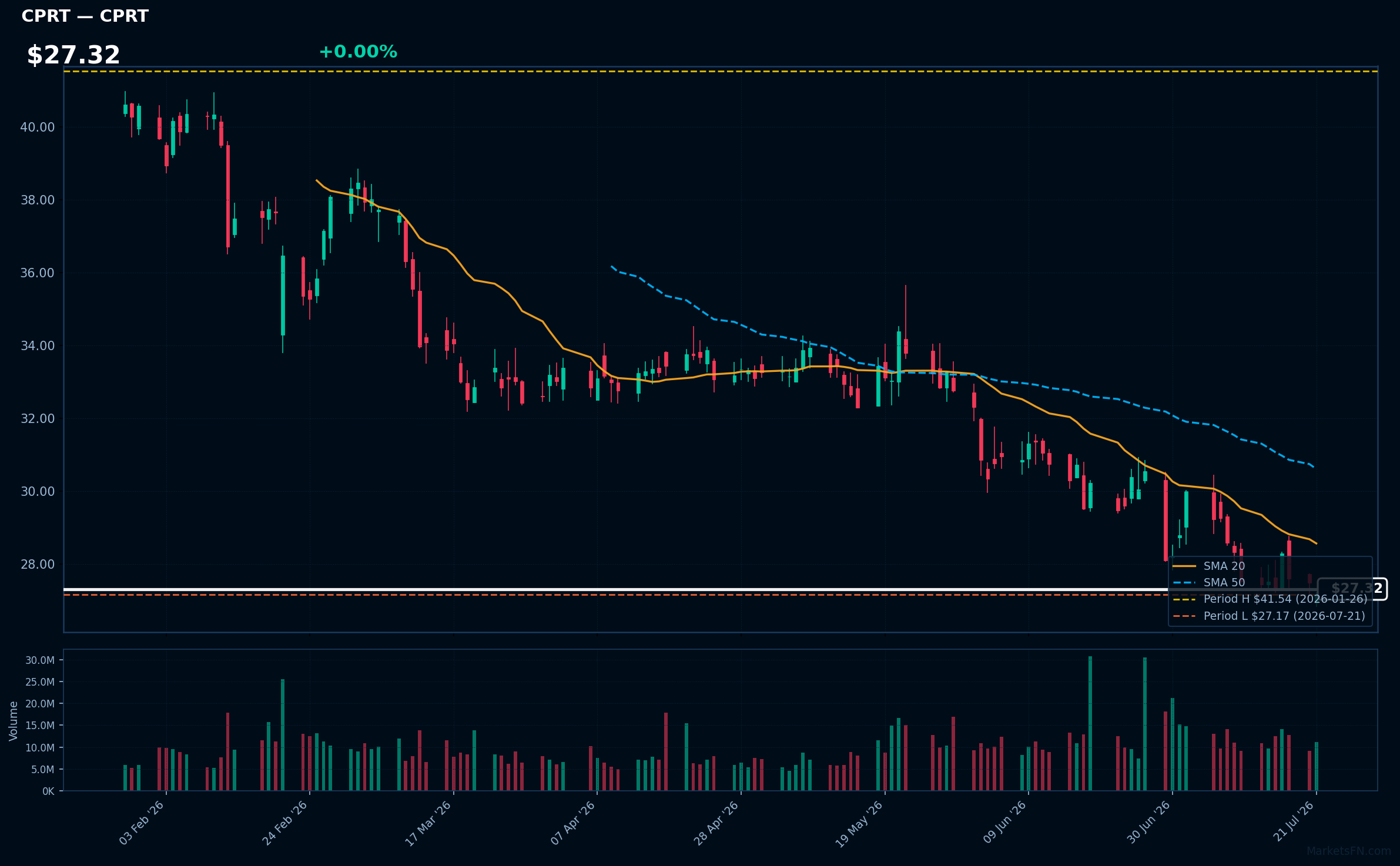Click the 24 Feb '26 date label
Screen dimensions: 1400x866
pyautogui.click(x=285, y=823)
